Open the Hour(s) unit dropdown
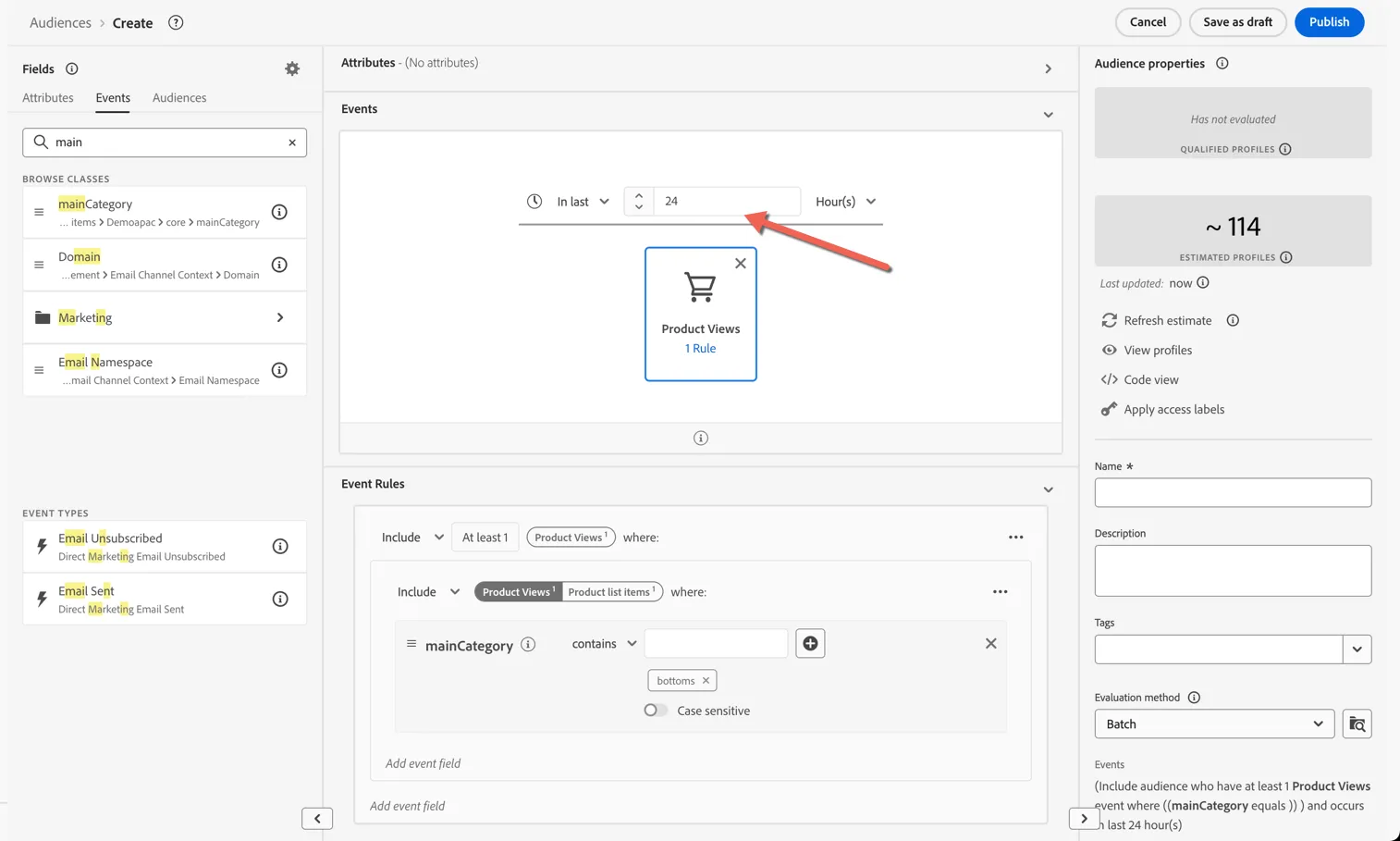Screen dimensions: 1400x841 (x=845, y=201)
